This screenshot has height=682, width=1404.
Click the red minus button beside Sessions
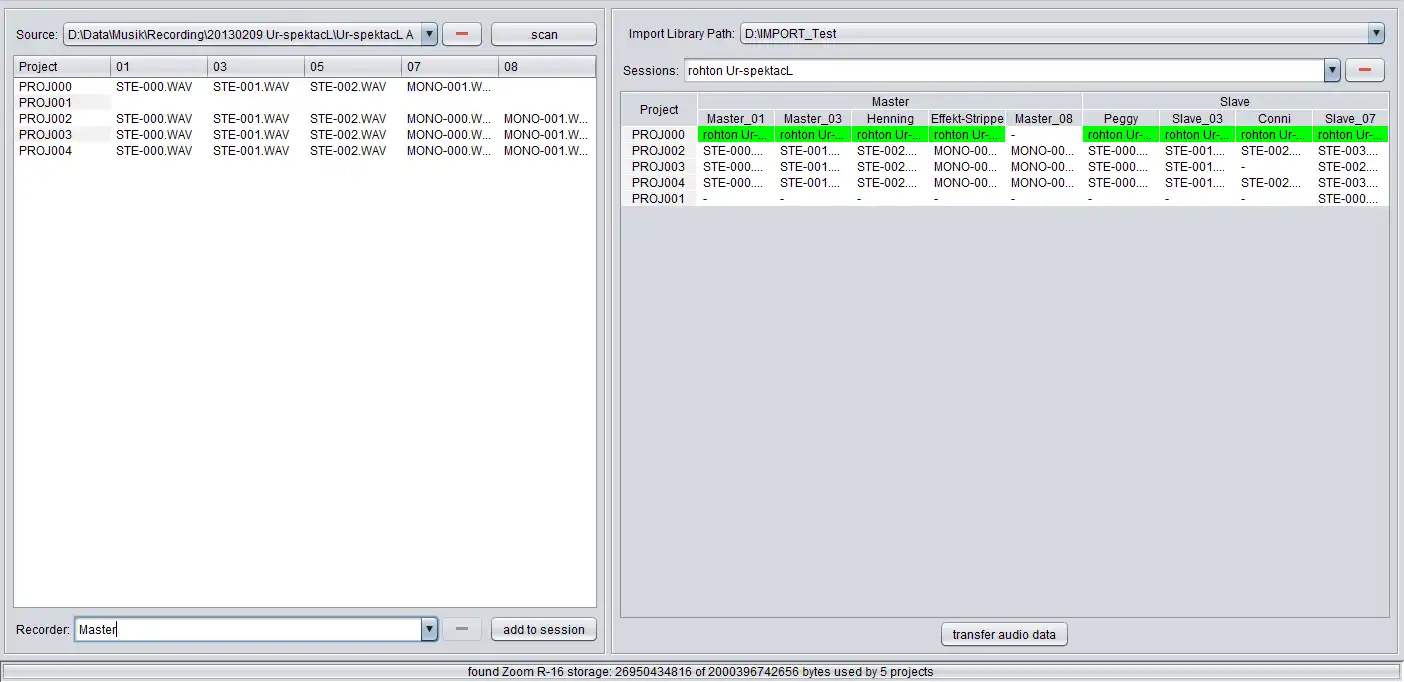pos(1365,70)
